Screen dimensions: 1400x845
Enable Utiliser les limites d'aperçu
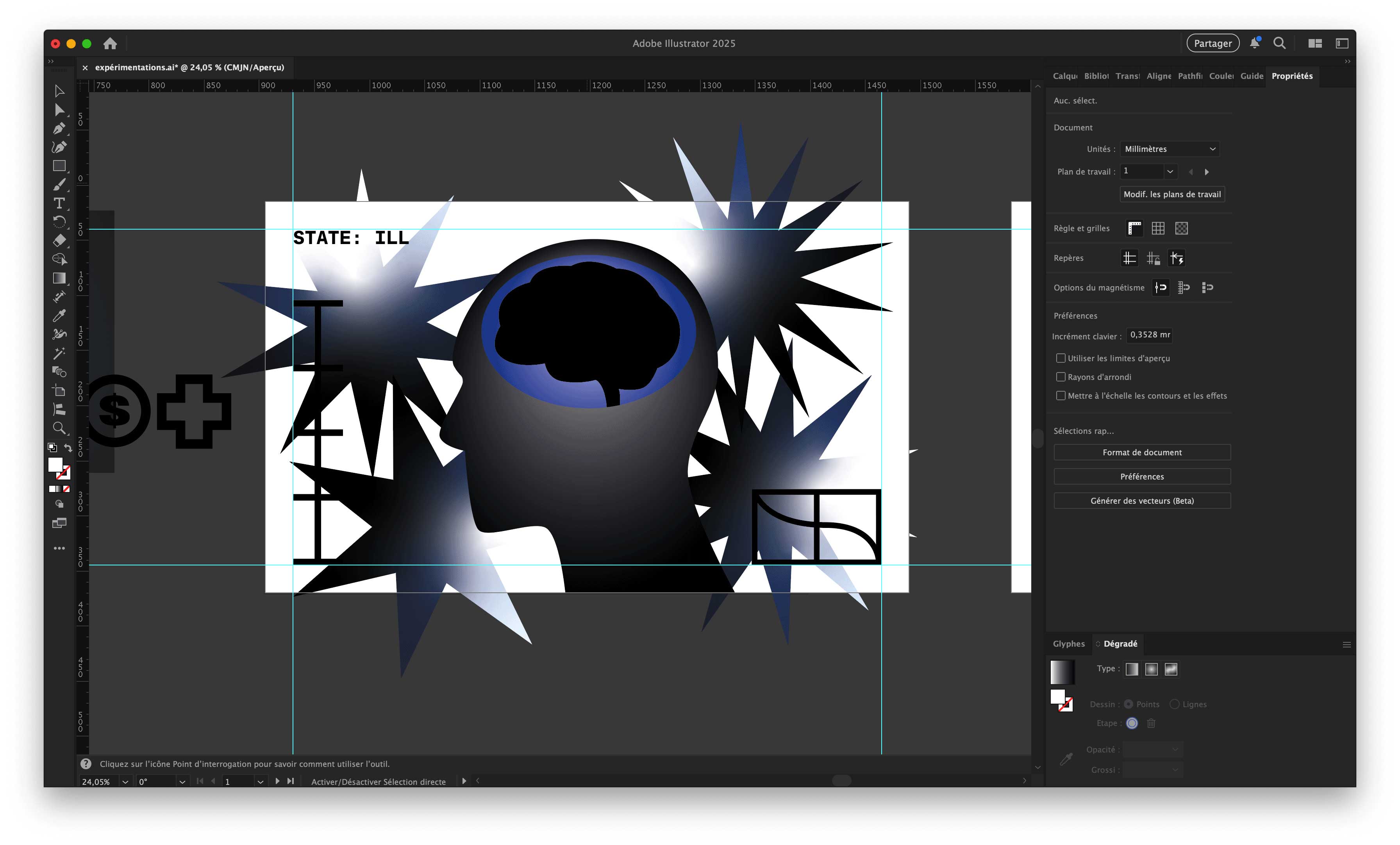[x=1060, y=358]
